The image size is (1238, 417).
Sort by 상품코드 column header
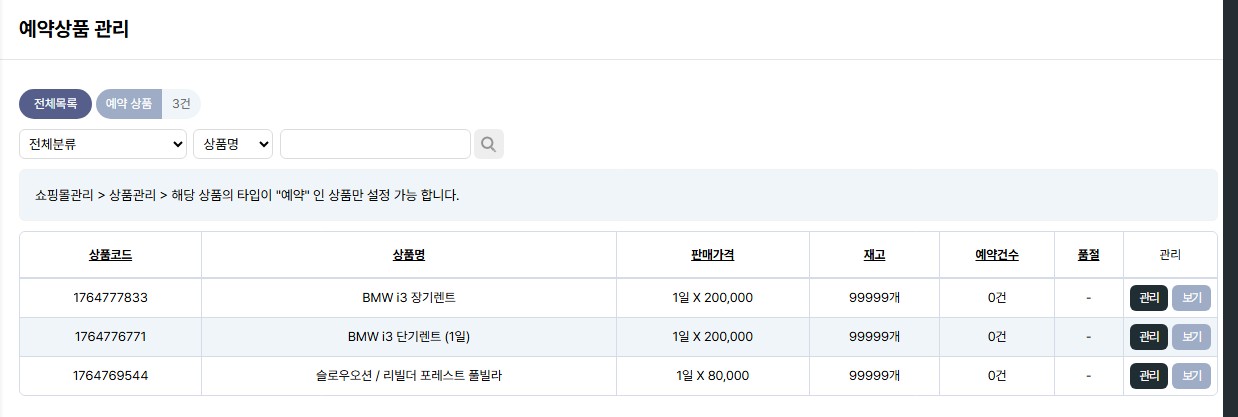110,255
